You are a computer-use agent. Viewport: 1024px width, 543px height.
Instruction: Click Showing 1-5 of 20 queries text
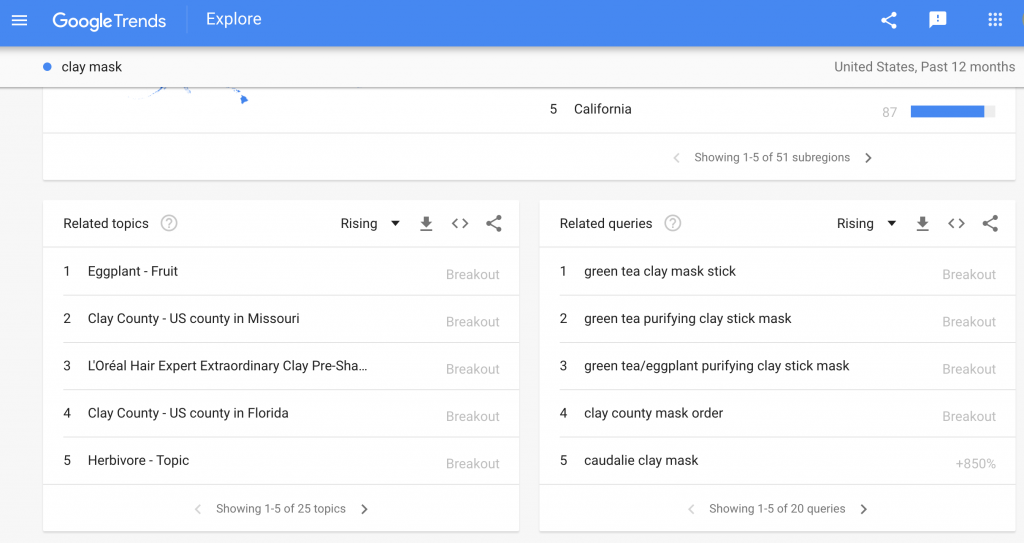[777, 508]
